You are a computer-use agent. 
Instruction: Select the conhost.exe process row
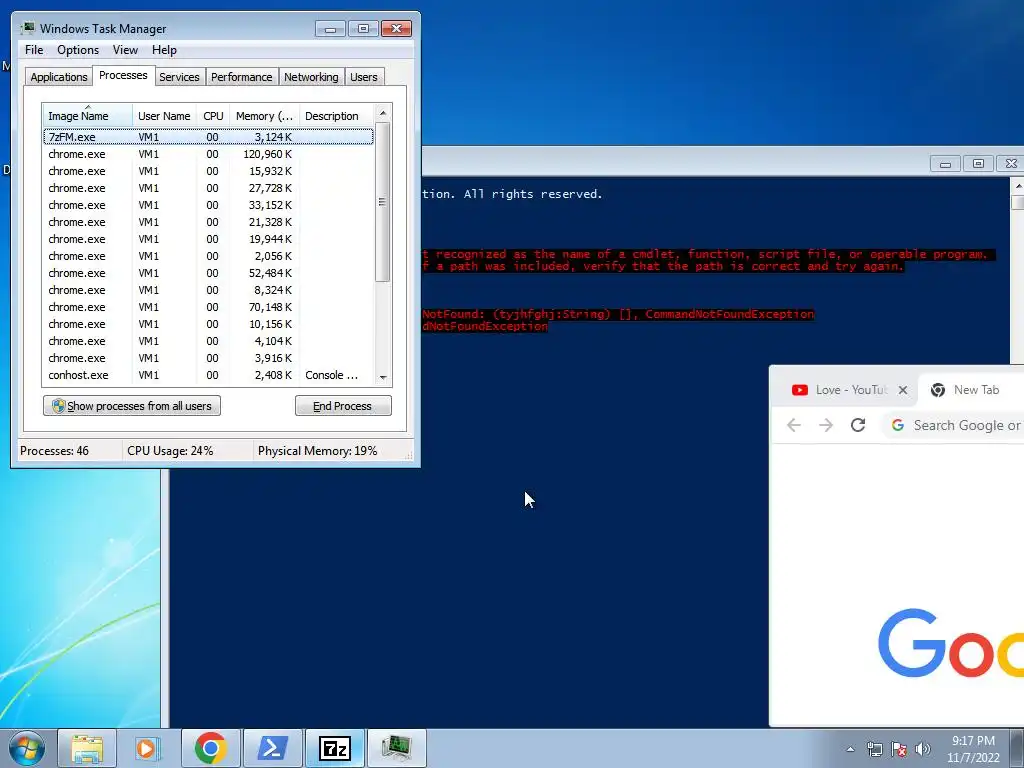coord(208,375)
